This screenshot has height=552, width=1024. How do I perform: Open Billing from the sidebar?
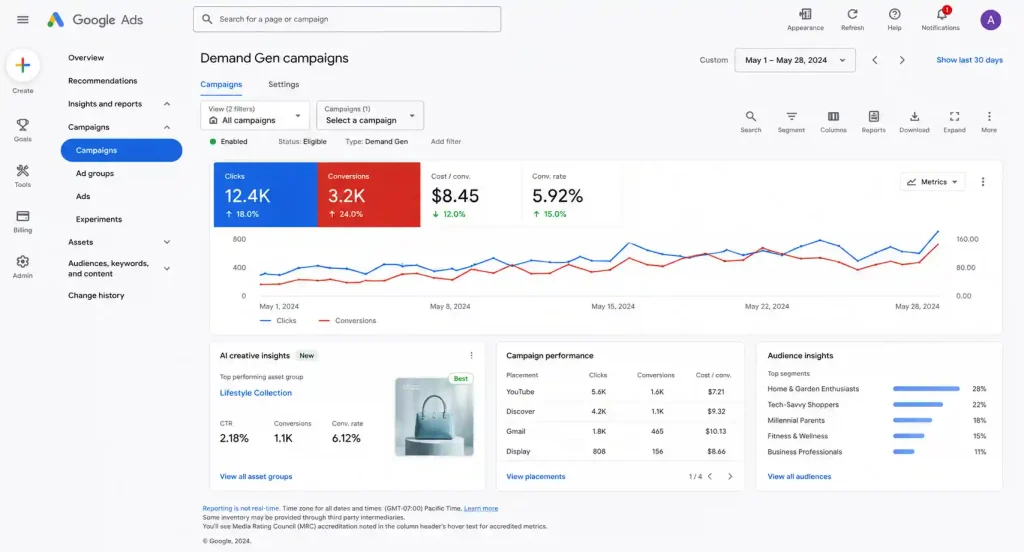pos(23,221)
